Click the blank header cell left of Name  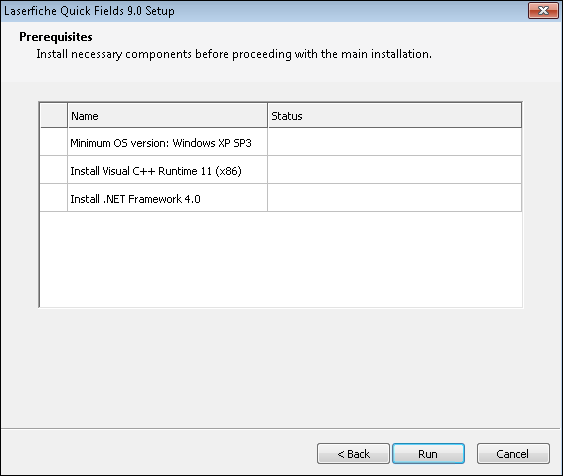click(54, 116)
